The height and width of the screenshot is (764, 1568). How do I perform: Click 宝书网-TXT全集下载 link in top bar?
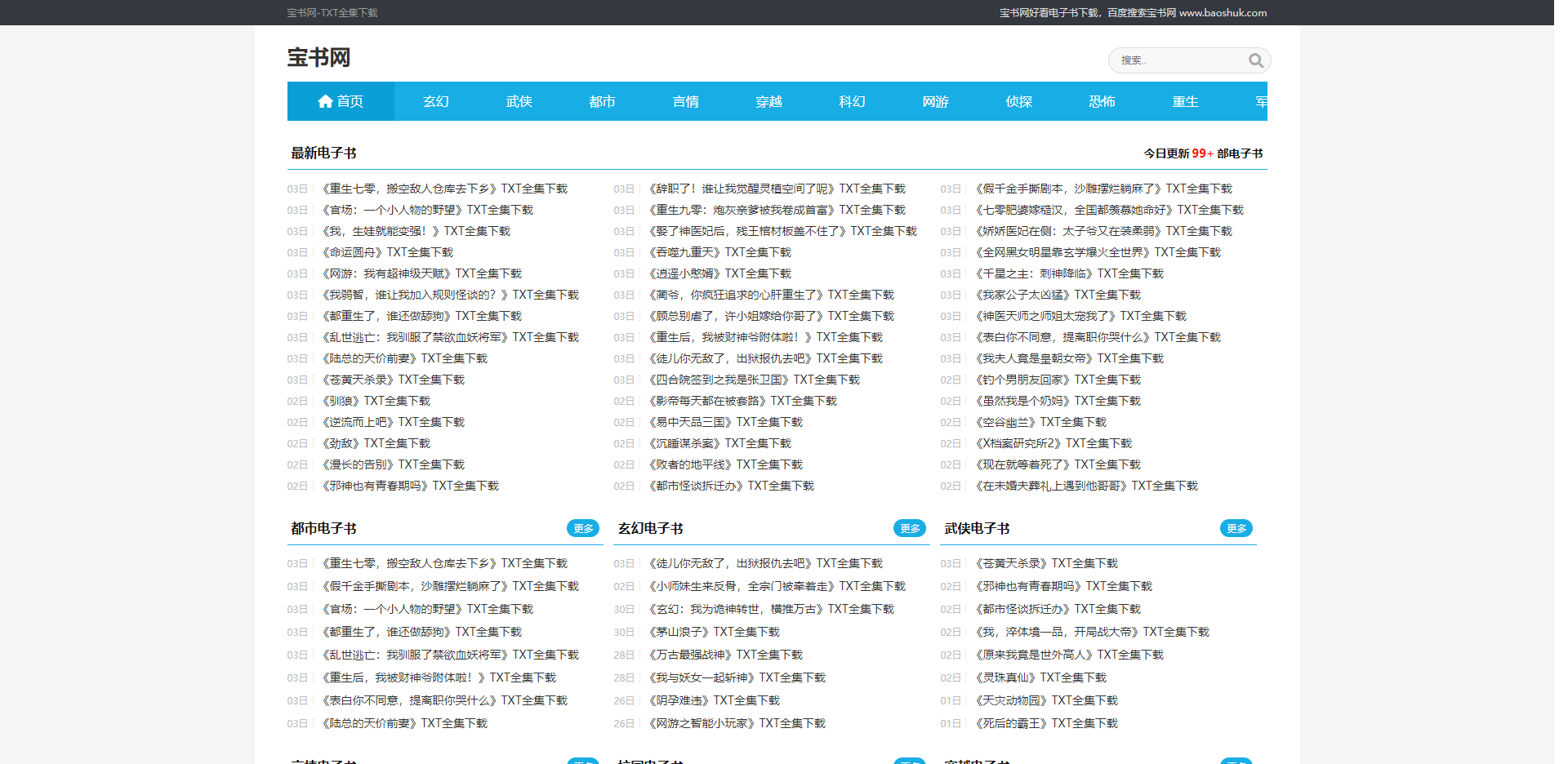[332, 13]
